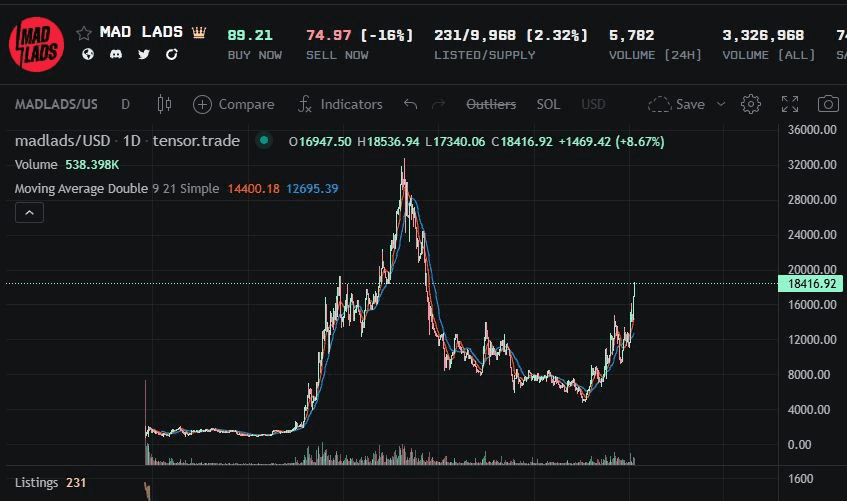Viewport: 847px width, 501px height.
Task: Click the green market status dot
Action: [264, 141]
